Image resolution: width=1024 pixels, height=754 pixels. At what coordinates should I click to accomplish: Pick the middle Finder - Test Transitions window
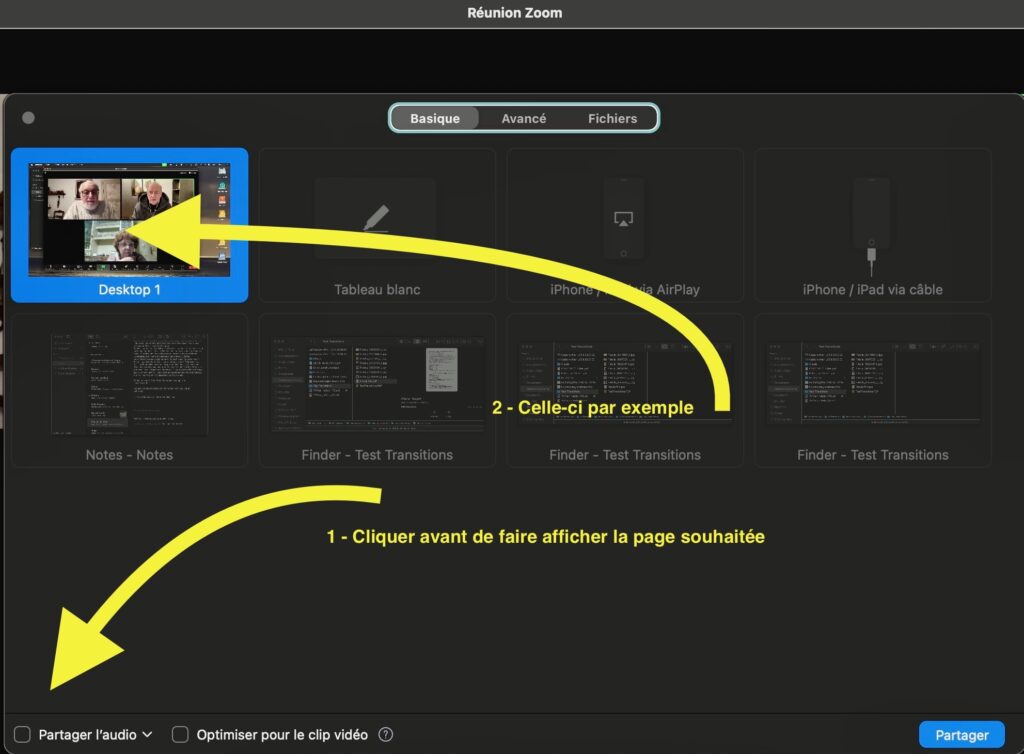click(x=624, y=386)
